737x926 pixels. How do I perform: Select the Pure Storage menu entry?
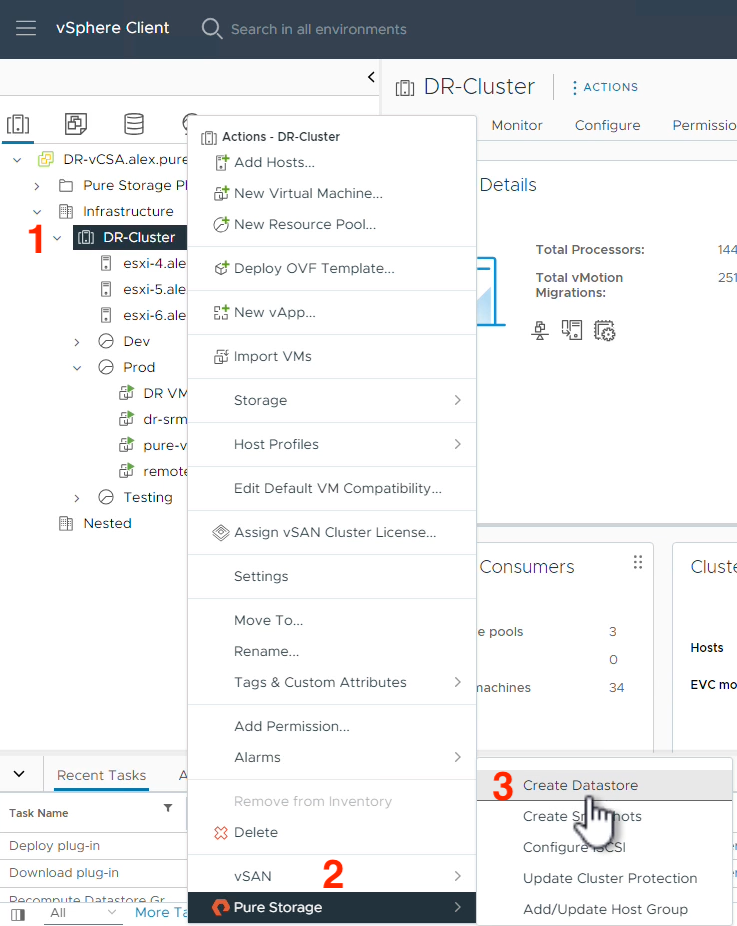pos(332,907)
